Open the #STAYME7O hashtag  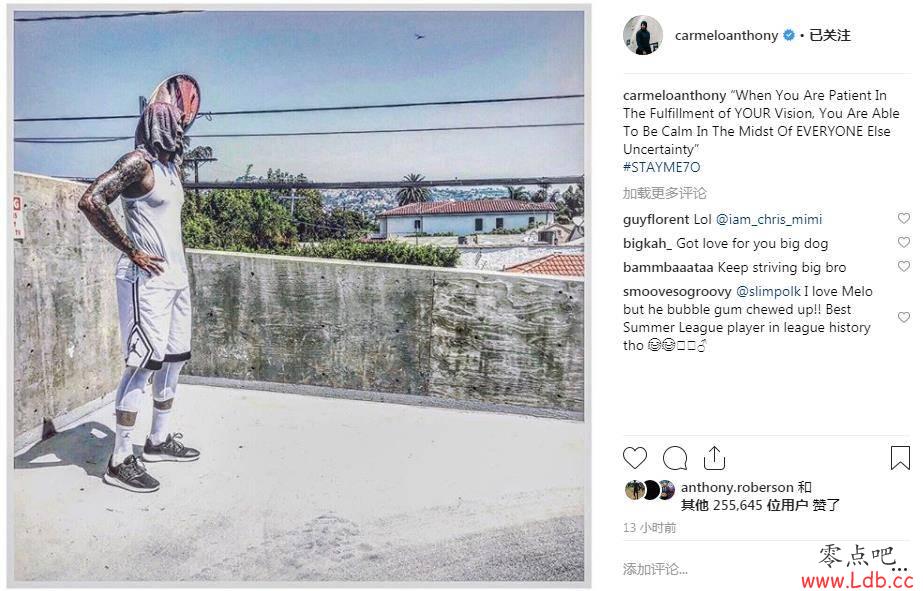(x=662, y=167)
